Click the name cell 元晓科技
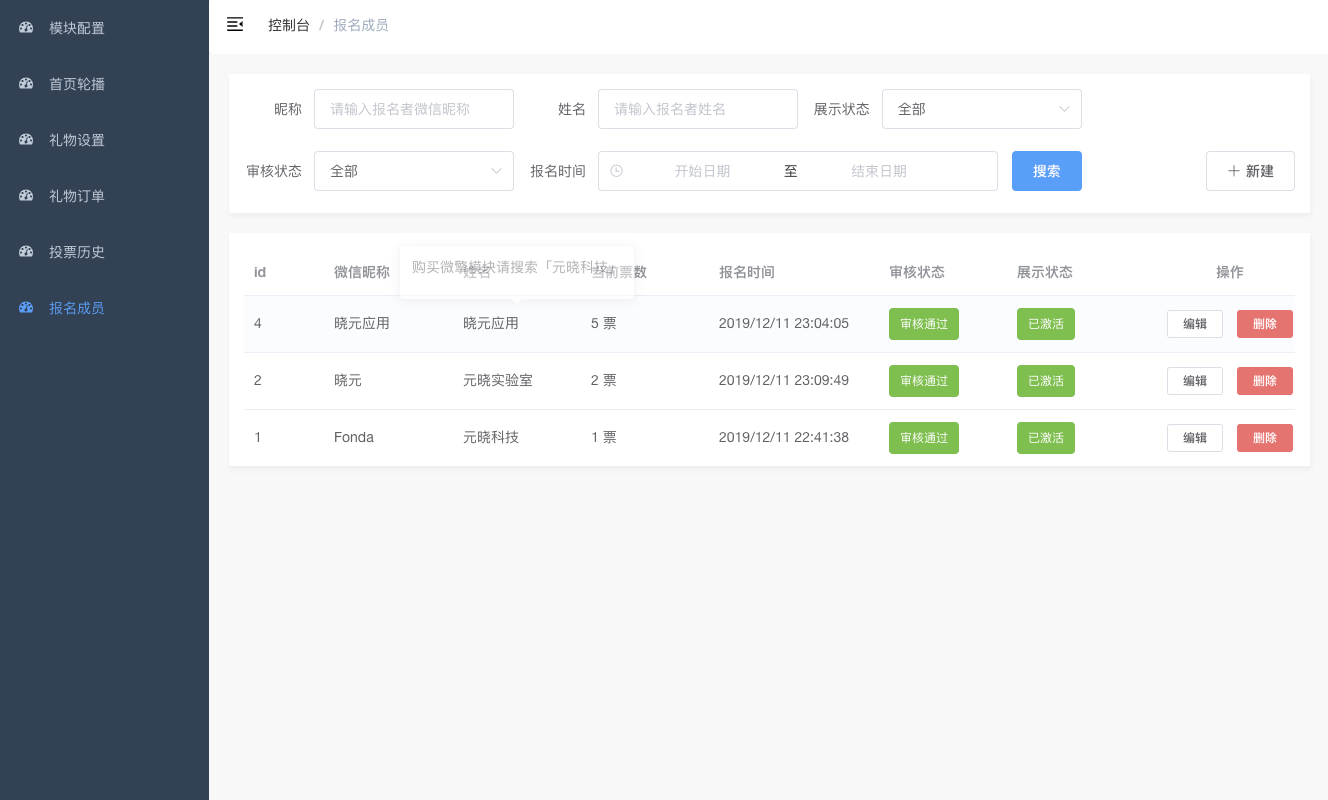 491,437
